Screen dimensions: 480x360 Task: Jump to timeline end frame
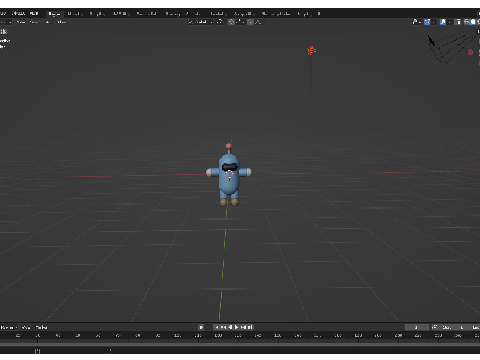click(250, 327)
